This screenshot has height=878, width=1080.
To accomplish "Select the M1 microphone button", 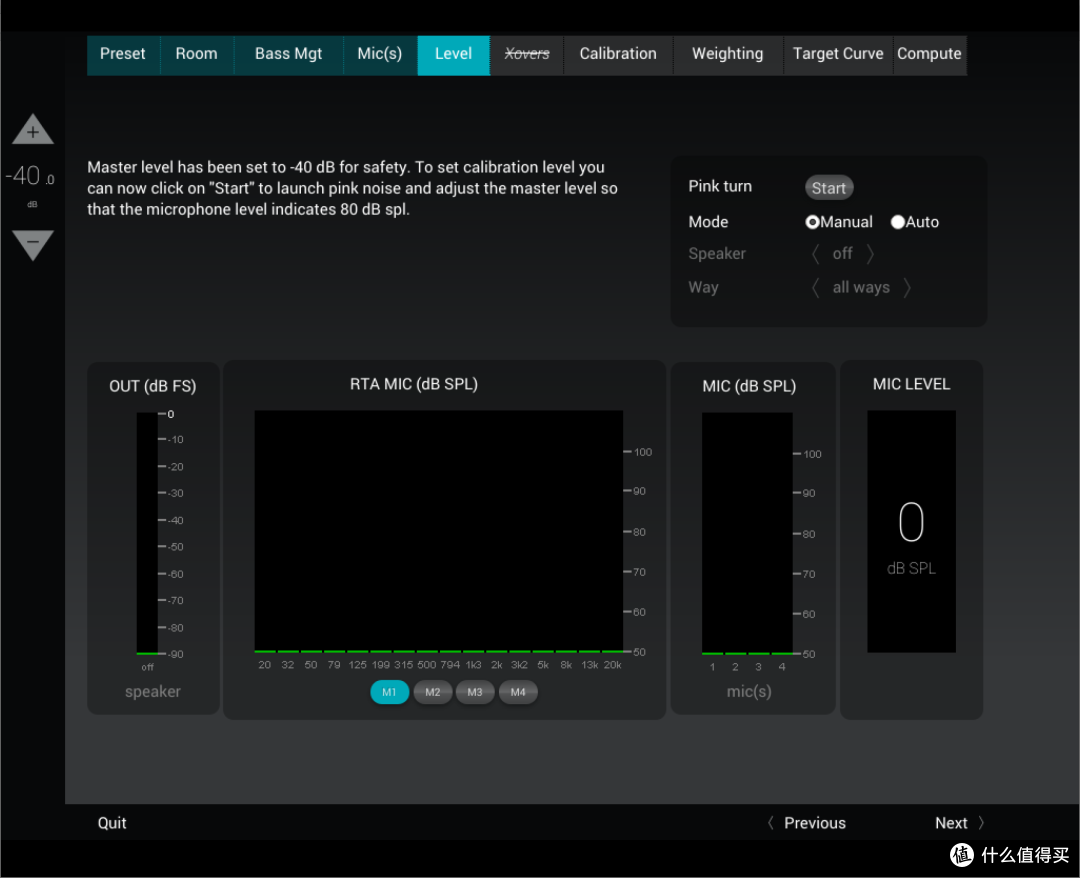I will [389, 692].
